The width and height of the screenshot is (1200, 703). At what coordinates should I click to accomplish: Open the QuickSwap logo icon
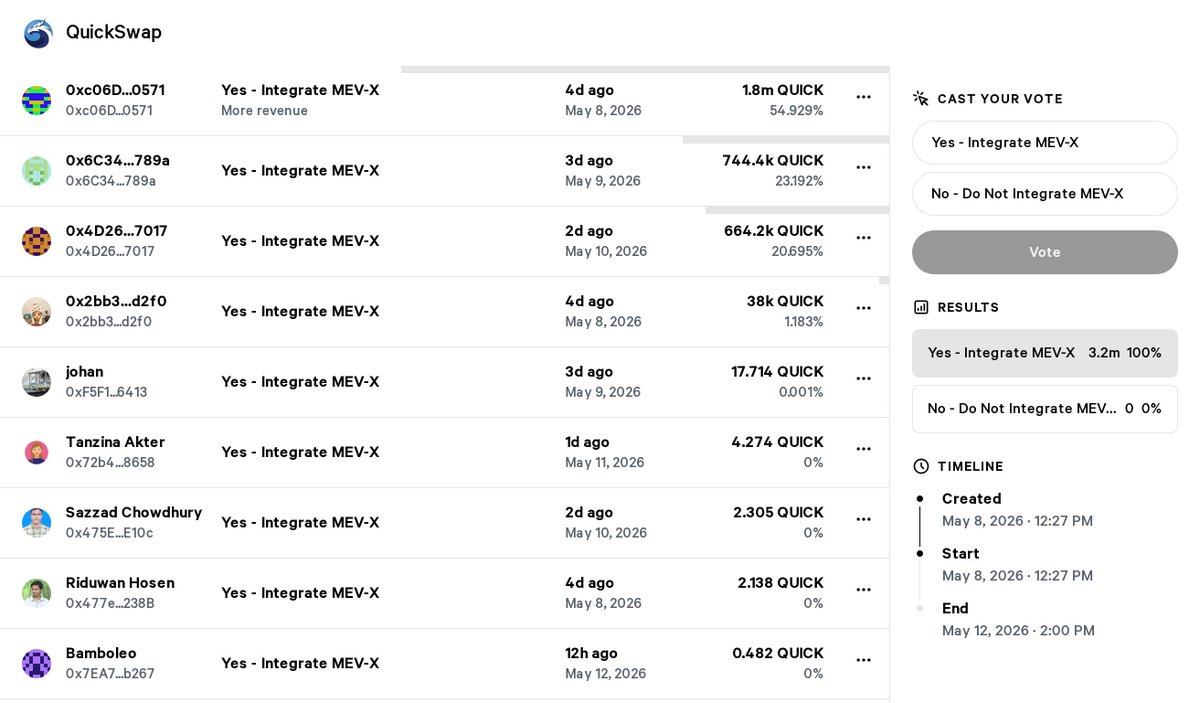click(x=38, y=33)
